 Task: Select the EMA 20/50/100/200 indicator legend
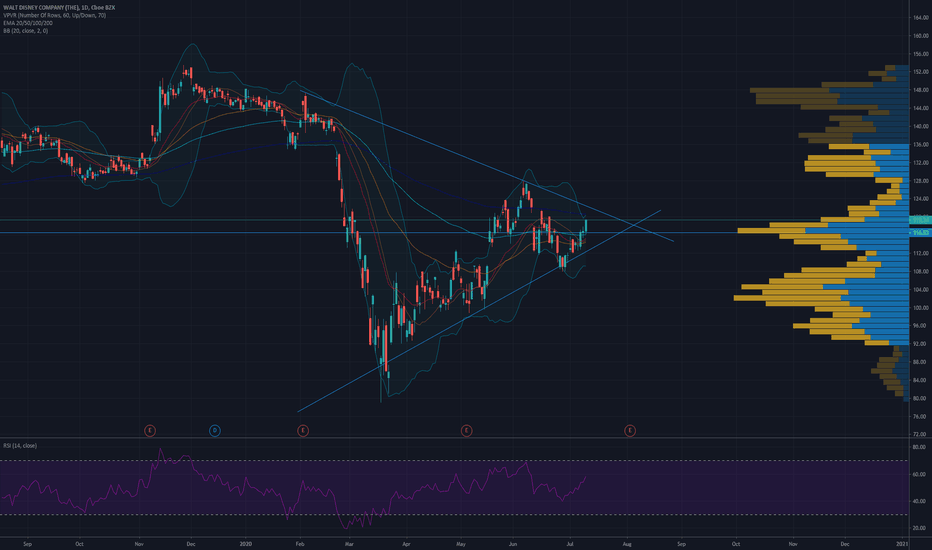pyautogui.click(x=27, y=23)
